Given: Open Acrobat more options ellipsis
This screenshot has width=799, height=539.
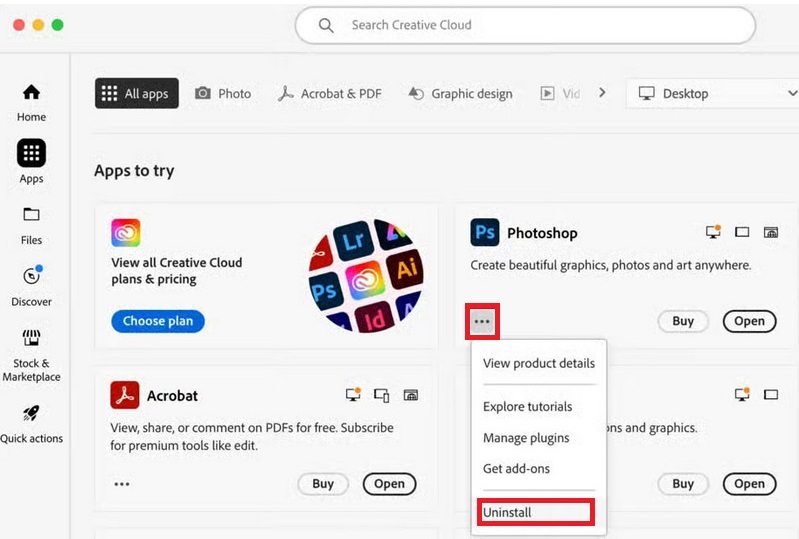Looking at the screenshot, I should point(122,484).
